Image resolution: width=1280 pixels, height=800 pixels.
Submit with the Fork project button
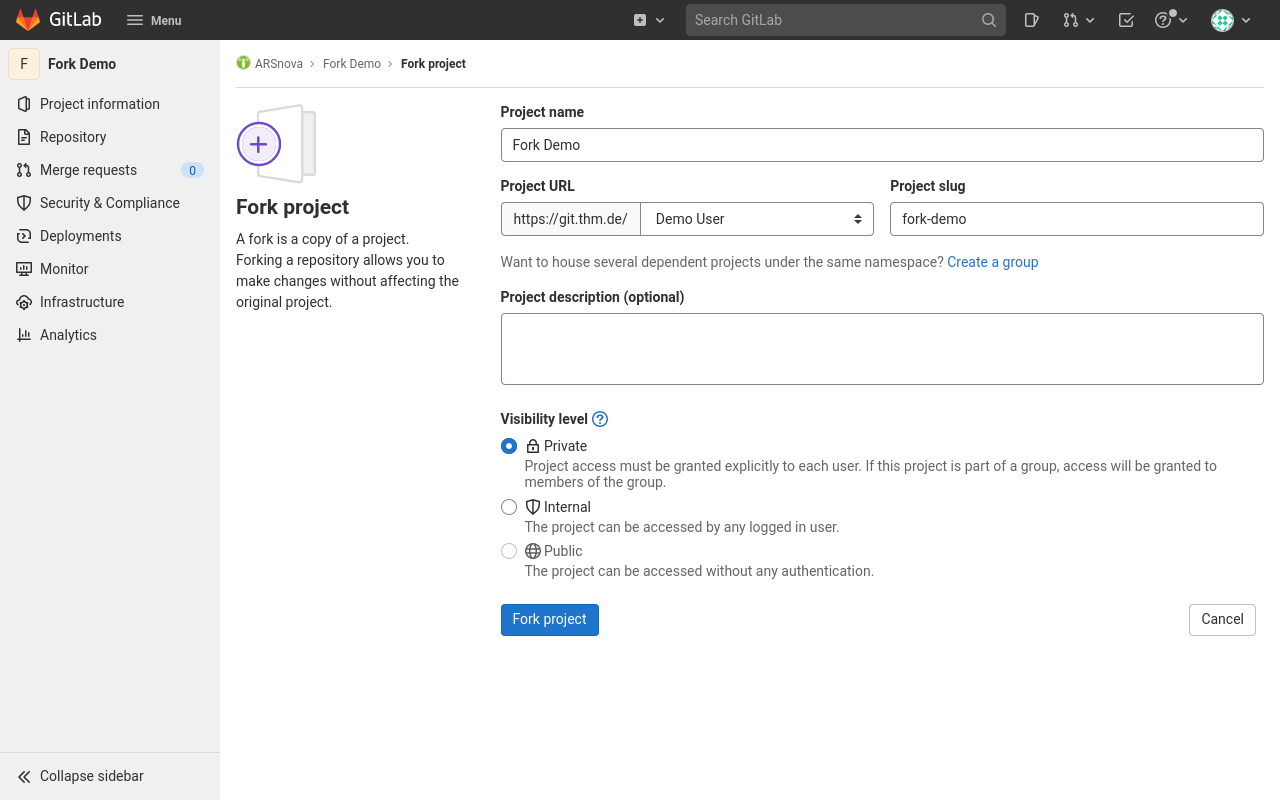point(550,620)
